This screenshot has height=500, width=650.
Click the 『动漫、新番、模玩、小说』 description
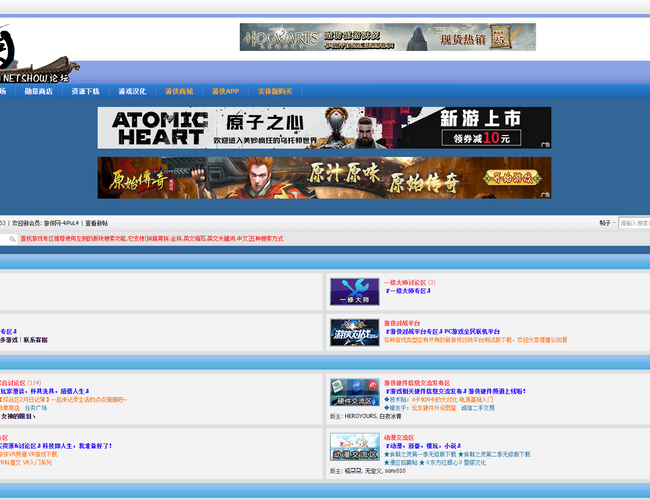pos(423,446)
